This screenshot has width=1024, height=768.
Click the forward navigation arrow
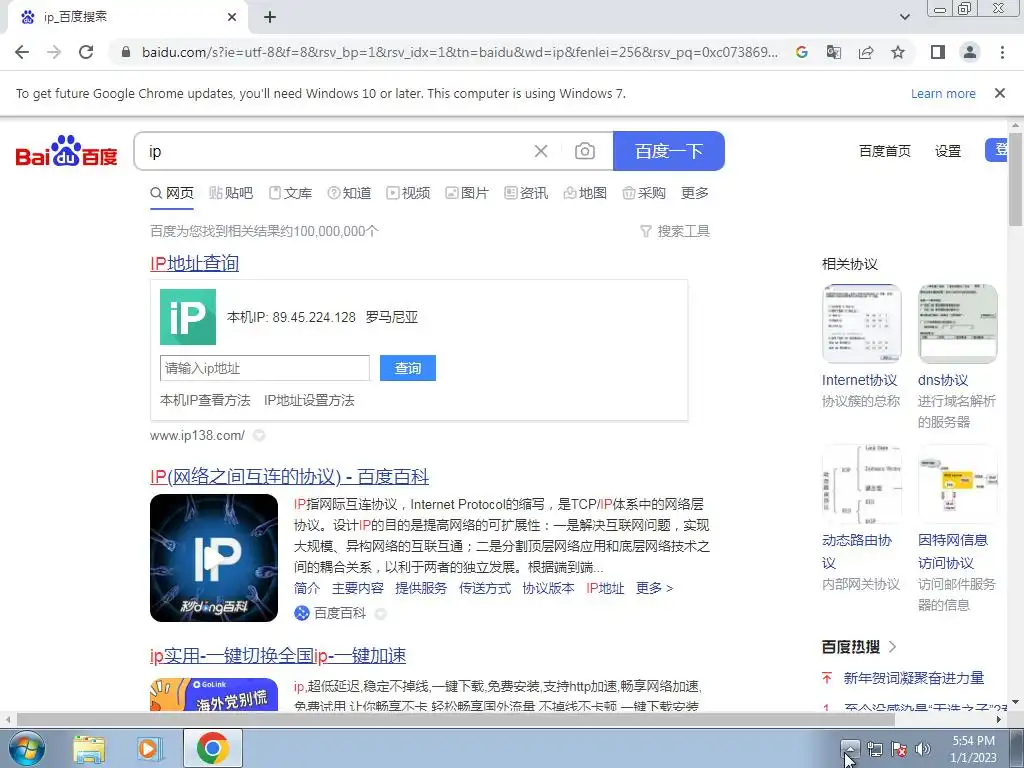pyautogui.click(x=54, y=52)
